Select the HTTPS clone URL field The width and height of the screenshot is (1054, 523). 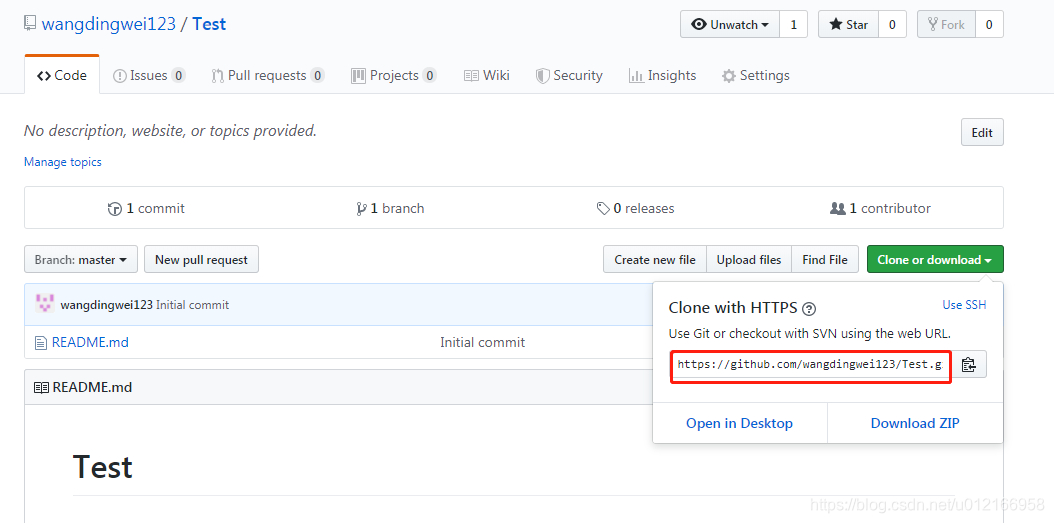click(811, 364)
